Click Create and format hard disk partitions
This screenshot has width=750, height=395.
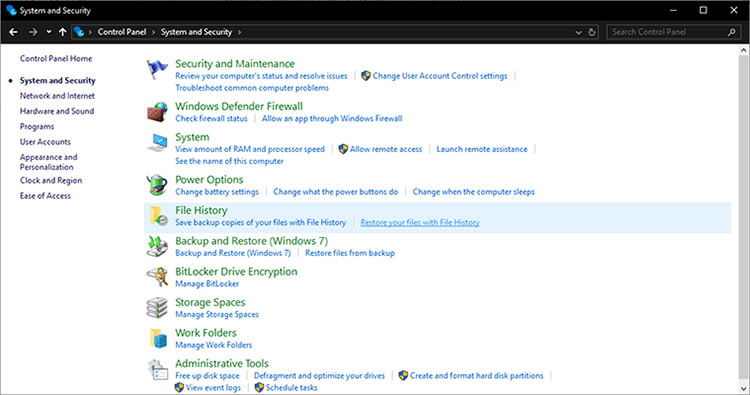click(476, 376)
